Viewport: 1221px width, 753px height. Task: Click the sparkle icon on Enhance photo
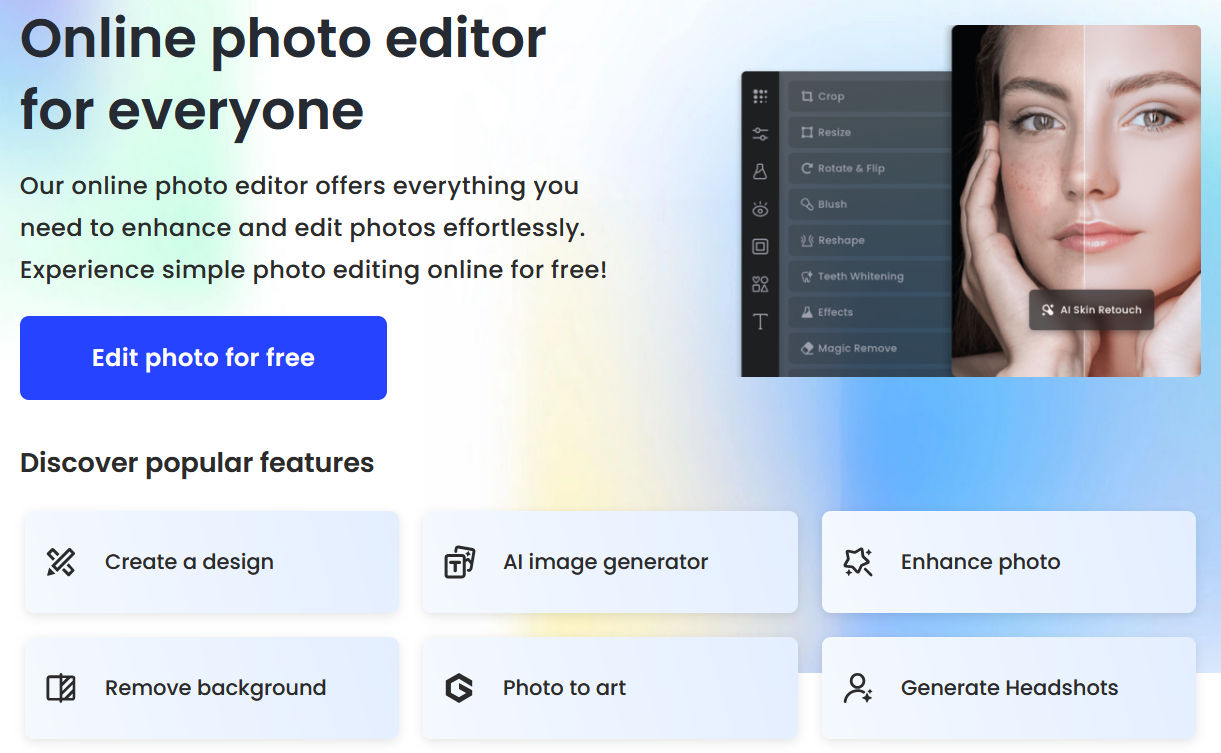(x=858, y=562)
